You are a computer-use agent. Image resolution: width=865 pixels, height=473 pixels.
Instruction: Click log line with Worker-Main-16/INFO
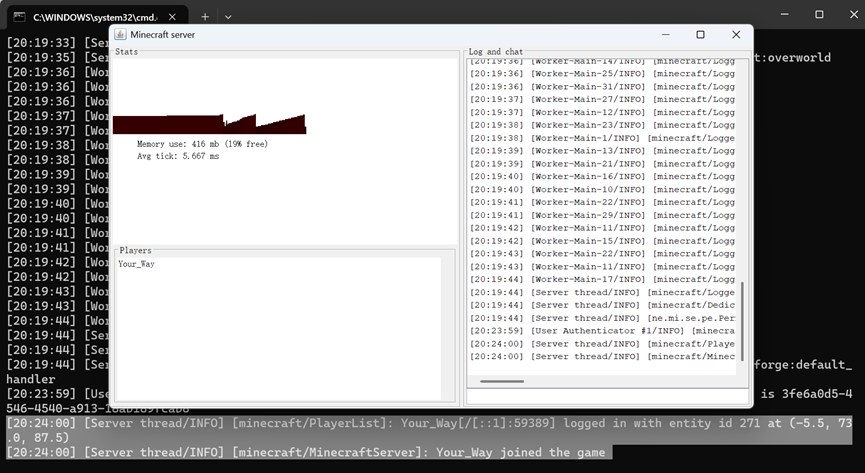602,177
